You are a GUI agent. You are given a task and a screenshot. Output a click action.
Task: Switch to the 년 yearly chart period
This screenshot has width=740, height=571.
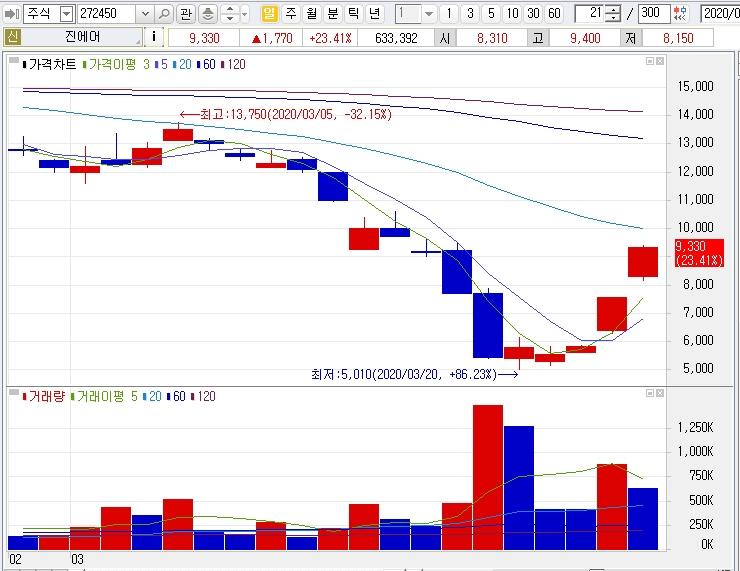[375, 14]
